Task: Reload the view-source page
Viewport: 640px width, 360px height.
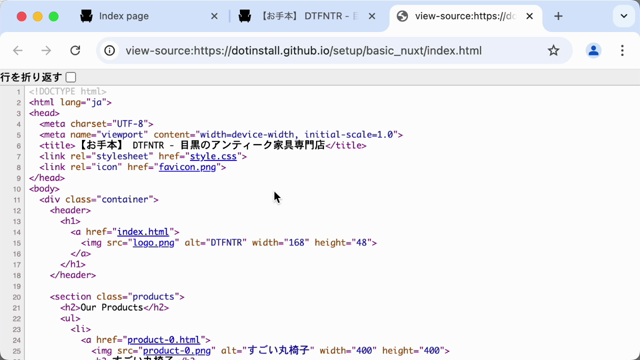Action: (x=75, y=51)
